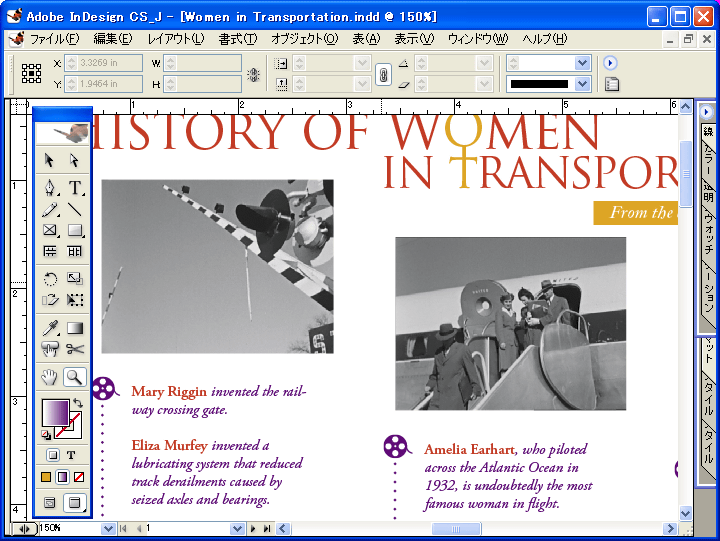This screenshot has height=541, width=720.
Task: Select the Line tool
Action: (74, 209)
